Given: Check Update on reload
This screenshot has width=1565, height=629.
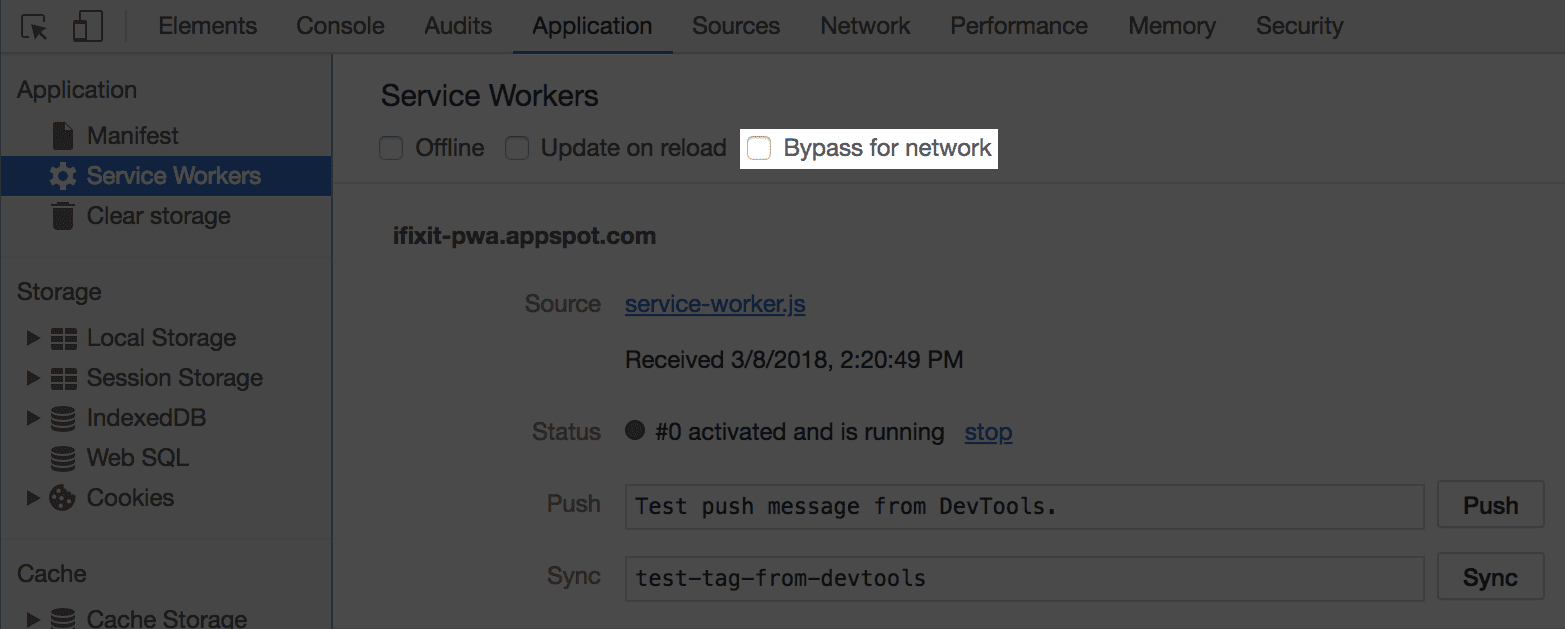Looking at the screenshot, I should 517,147.
